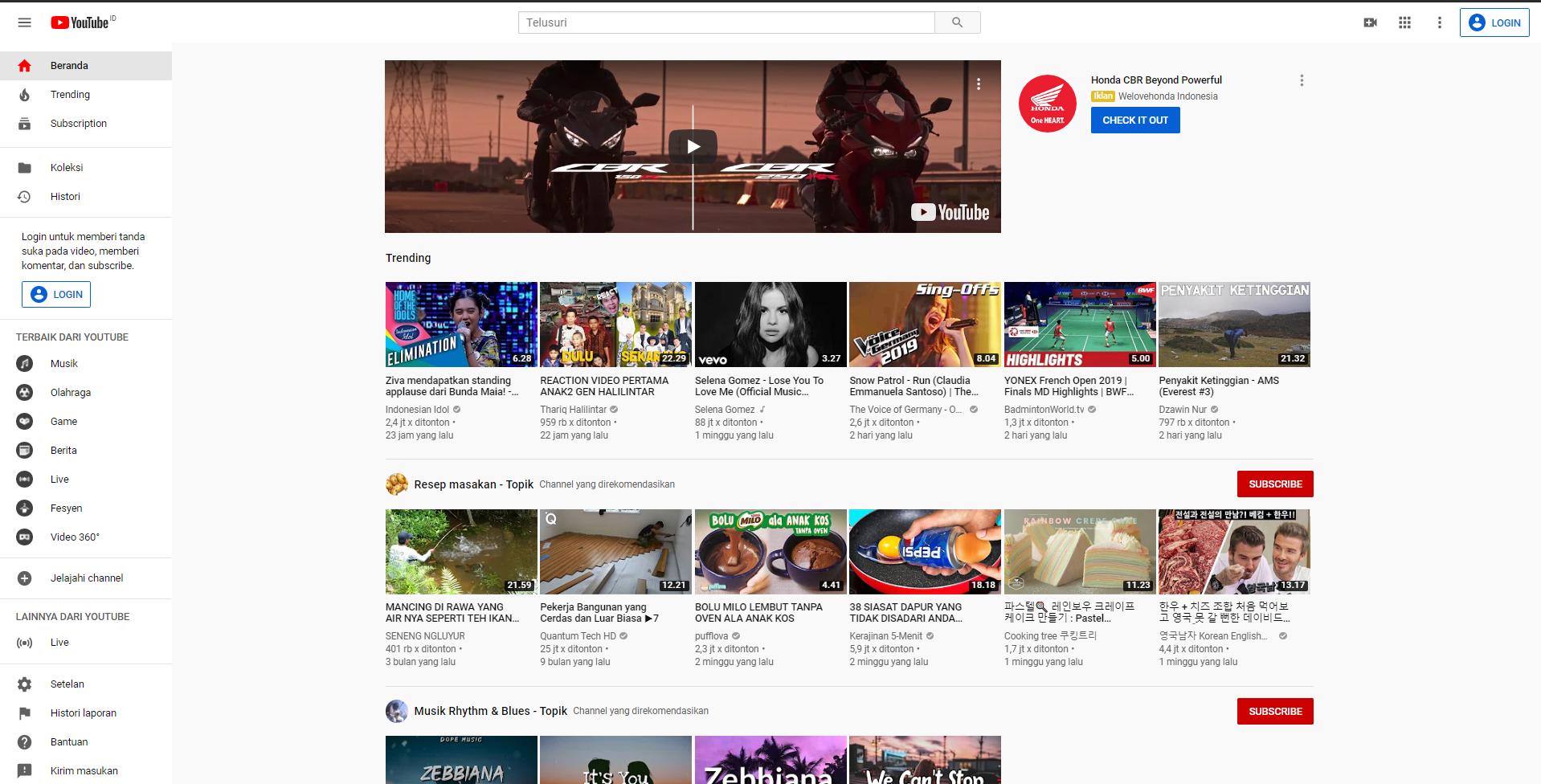Image resolution: width=1541 pixels, height=784 pixels.
Task: Open Olahraga category in sidebar
Action: tap(86, 393)
